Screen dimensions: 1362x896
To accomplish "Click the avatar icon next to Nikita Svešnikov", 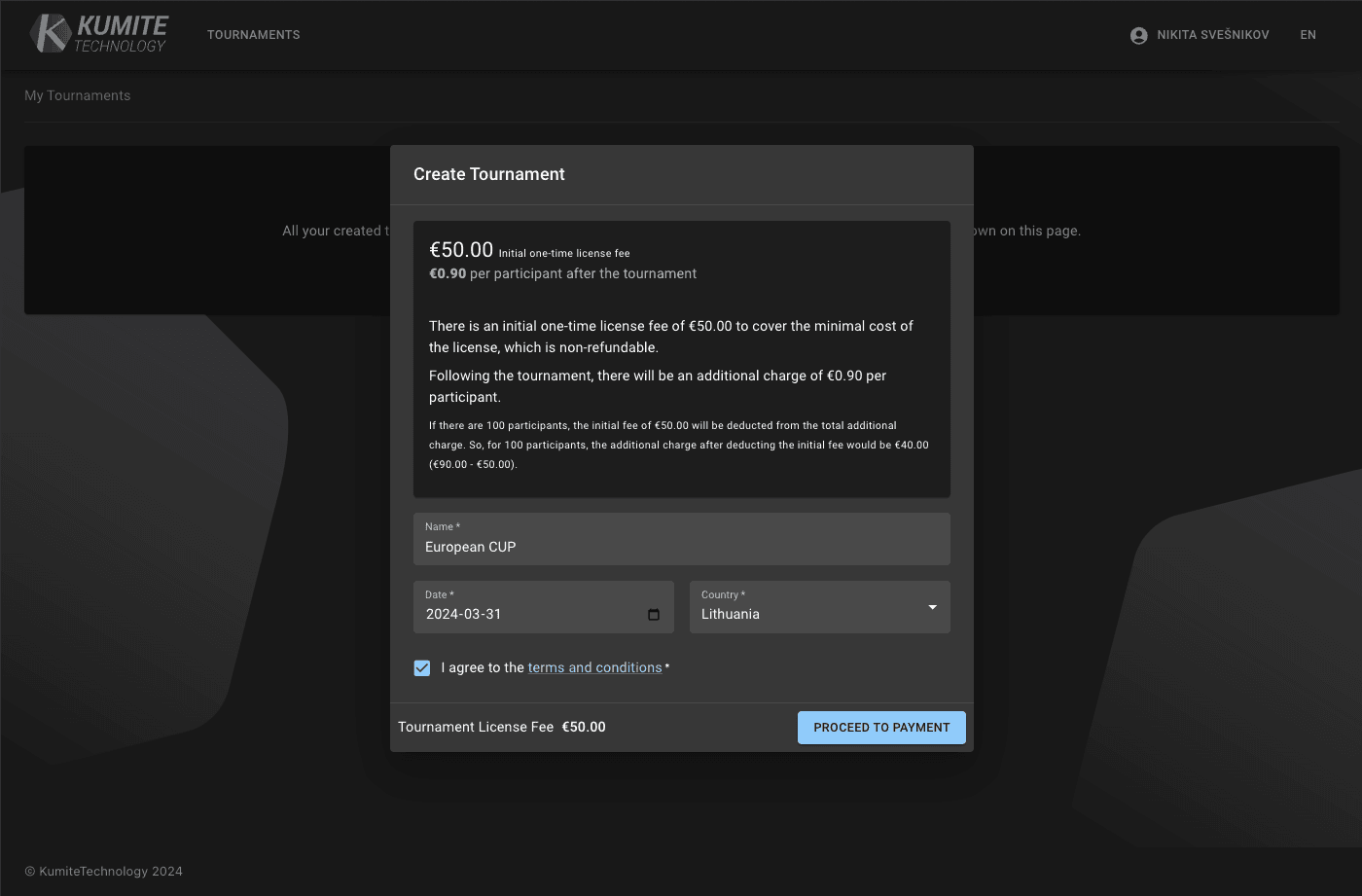I will (x=1137, y=34).
